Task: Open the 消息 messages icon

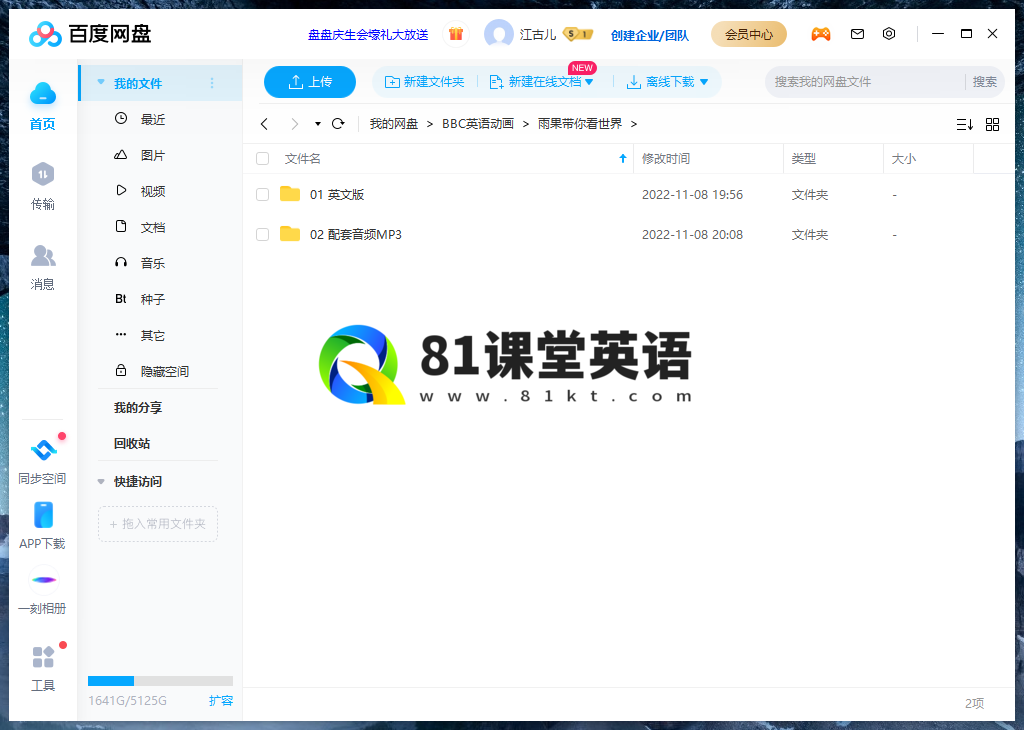Action: pos(42,255)
